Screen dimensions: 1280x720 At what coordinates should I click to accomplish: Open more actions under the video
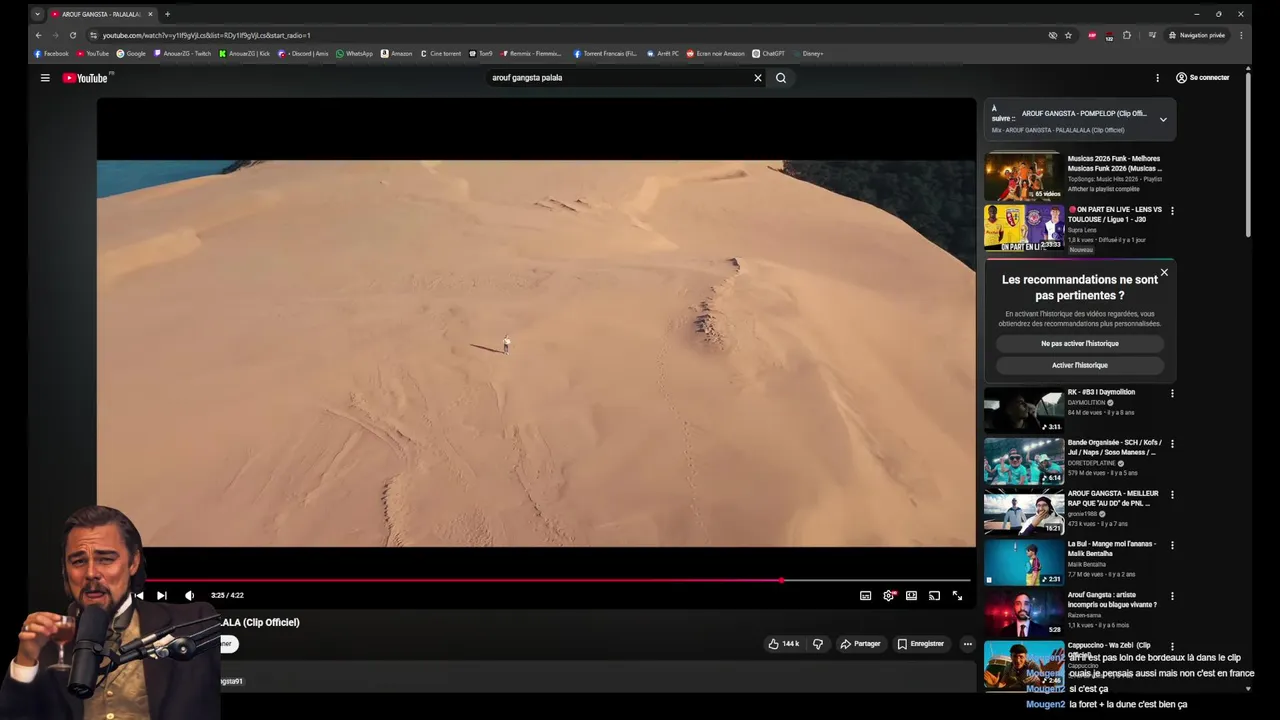point(967,644)
